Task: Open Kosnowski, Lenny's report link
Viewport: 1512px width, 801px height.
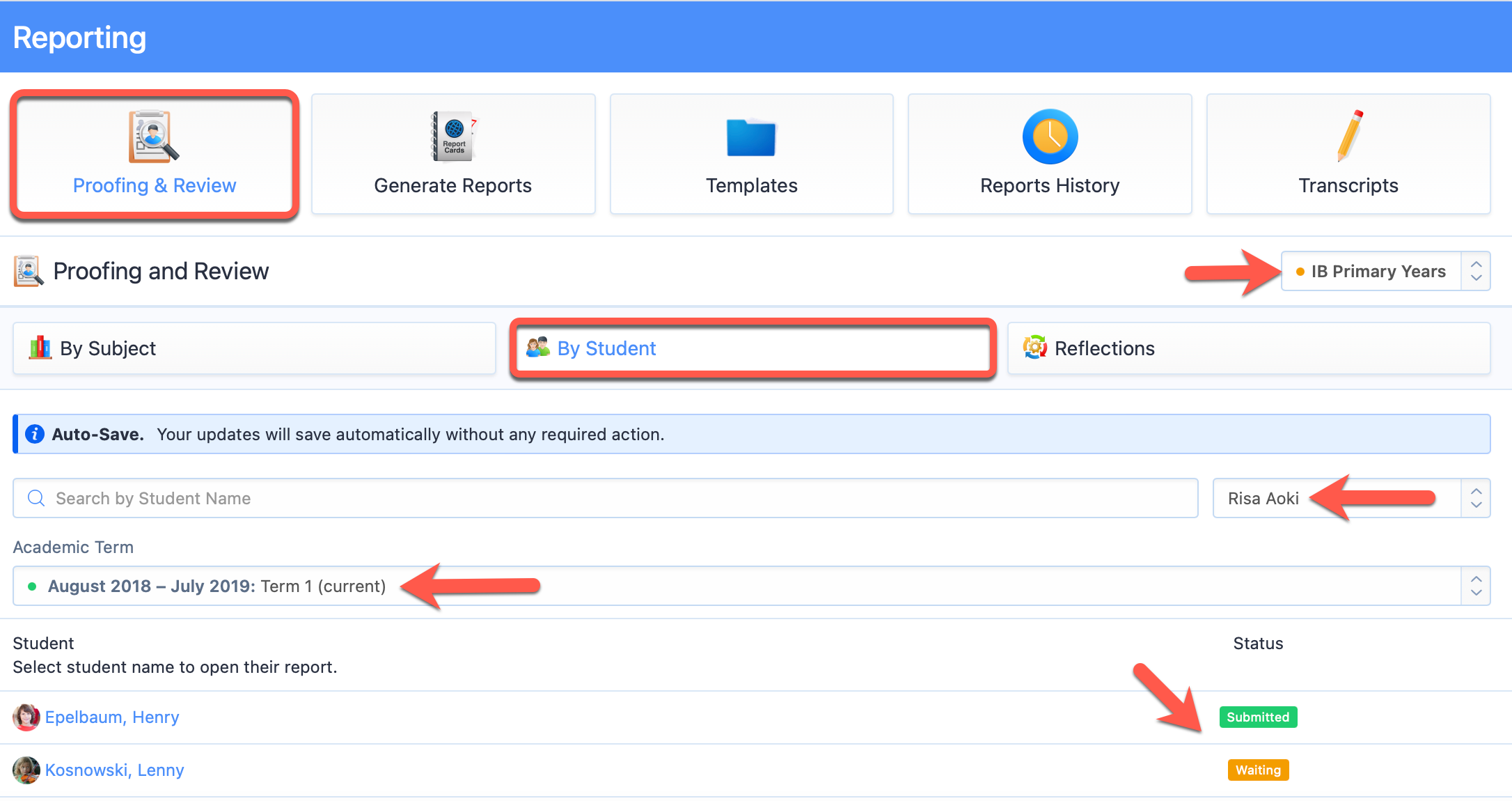Action: coord(115,770)
